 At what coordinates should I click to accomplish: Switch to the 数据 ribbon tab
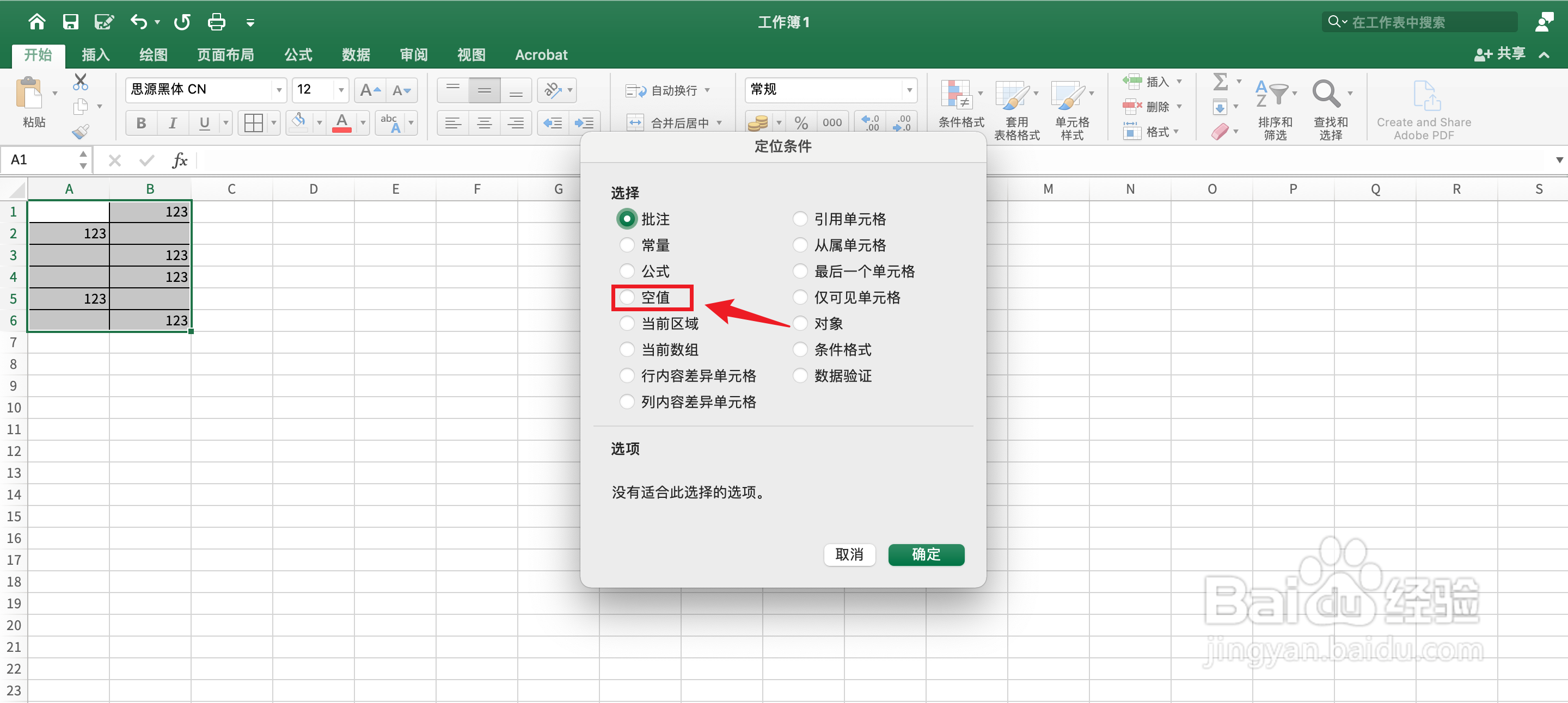(x=356, y=55)
